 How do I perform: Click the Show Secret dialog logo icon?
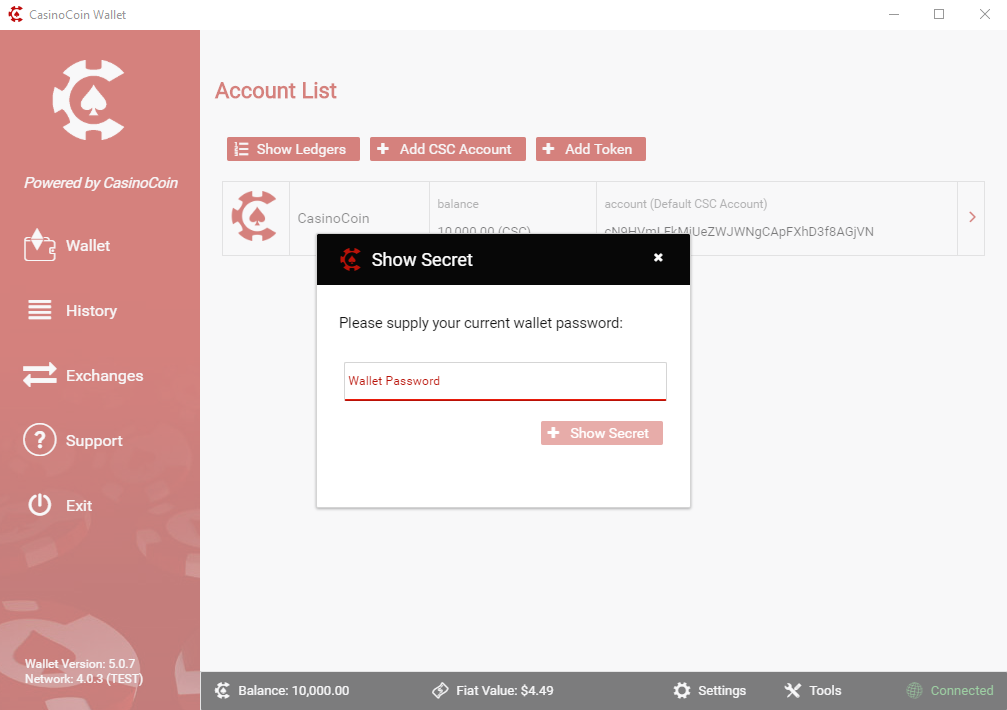[351, 259]
